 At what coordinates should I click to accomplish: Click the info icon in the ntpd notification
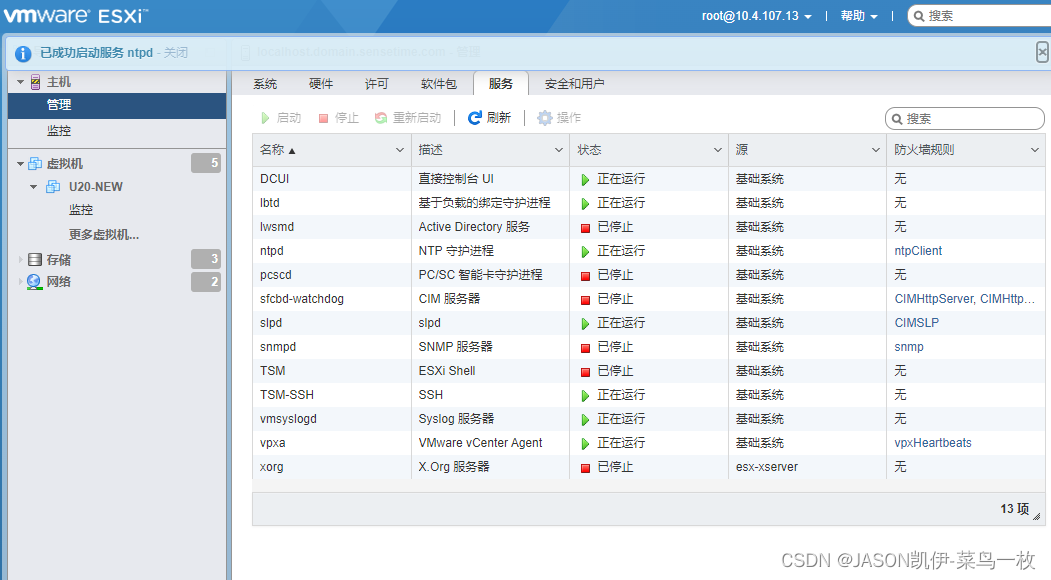(x=23, y=54)
